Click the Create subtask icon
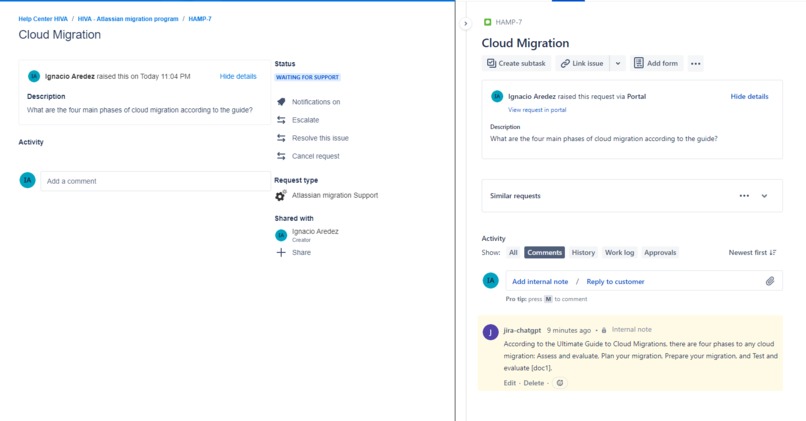Image resolution: width=806 pixels, height=421 pixels. (x=491, y=63)
